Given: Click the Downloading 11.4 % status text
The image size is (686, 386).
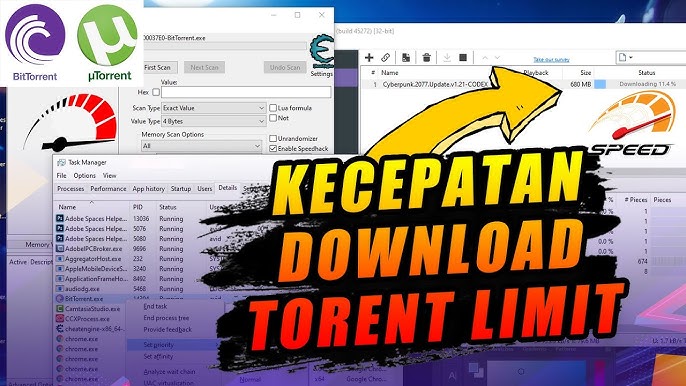Looking at the screenshot, I should click(x=648, y=84).
